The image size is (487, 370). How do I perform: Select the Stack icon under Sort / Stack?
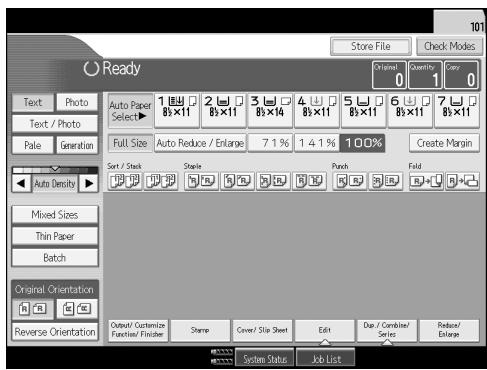click(161, 181)
